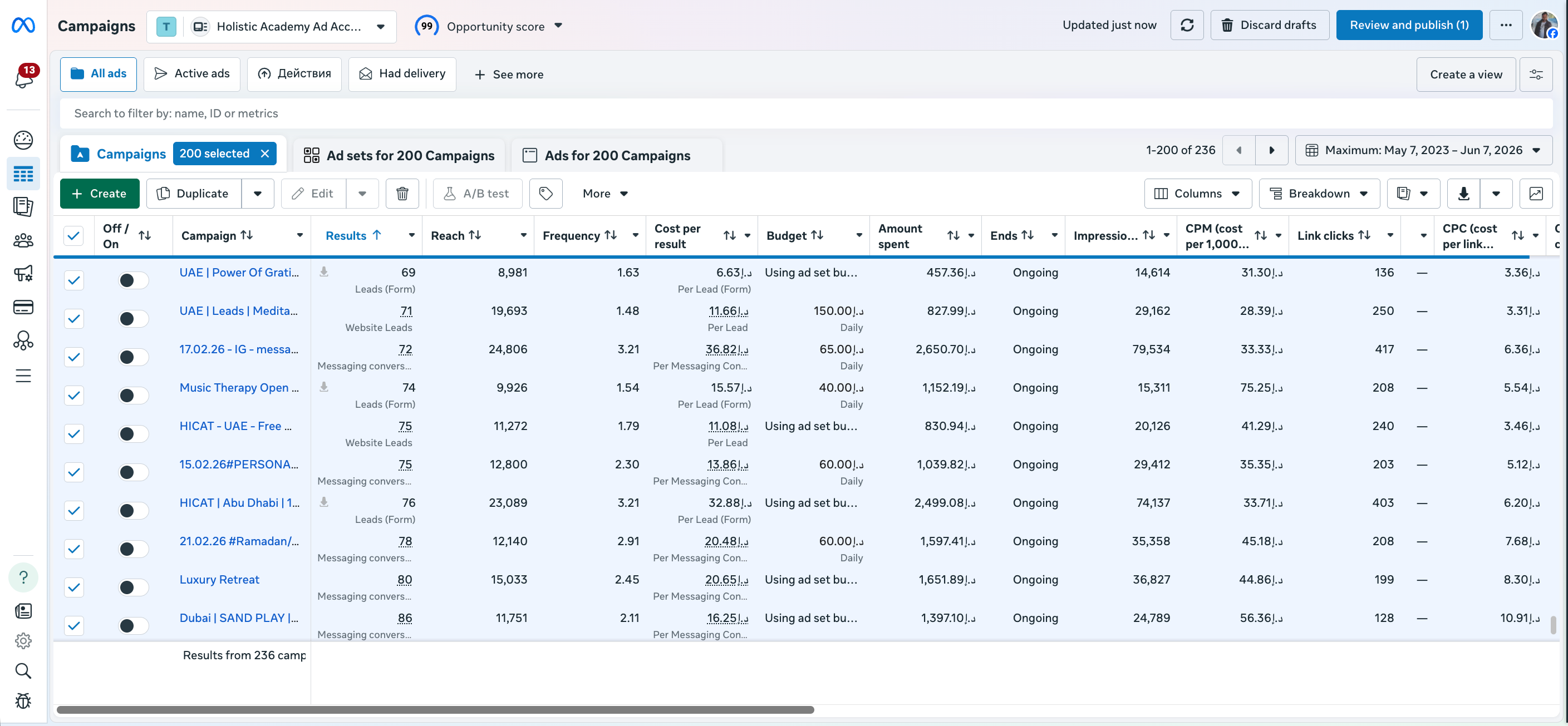Toggle the select-all campaigns header checkbox
Image resolution: width=1568 pixels, height=726 pixels.
pos(73,235)
